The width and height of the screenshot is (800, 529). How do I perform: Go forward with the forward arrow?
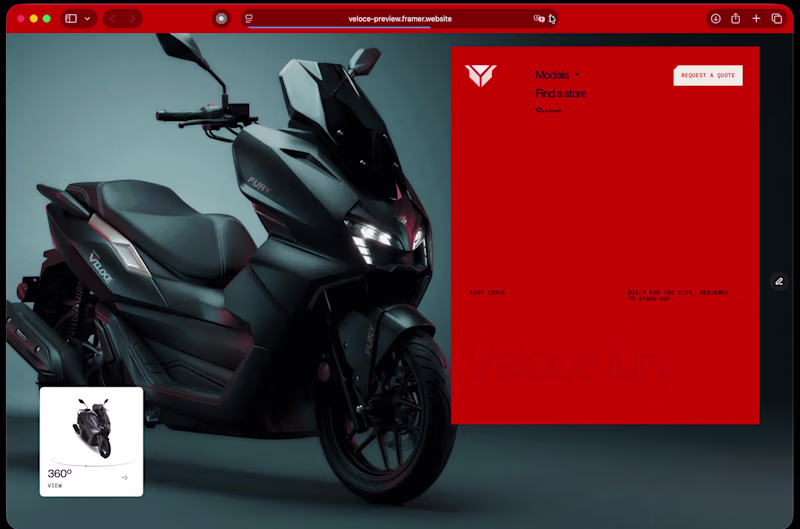click(132, 19)
